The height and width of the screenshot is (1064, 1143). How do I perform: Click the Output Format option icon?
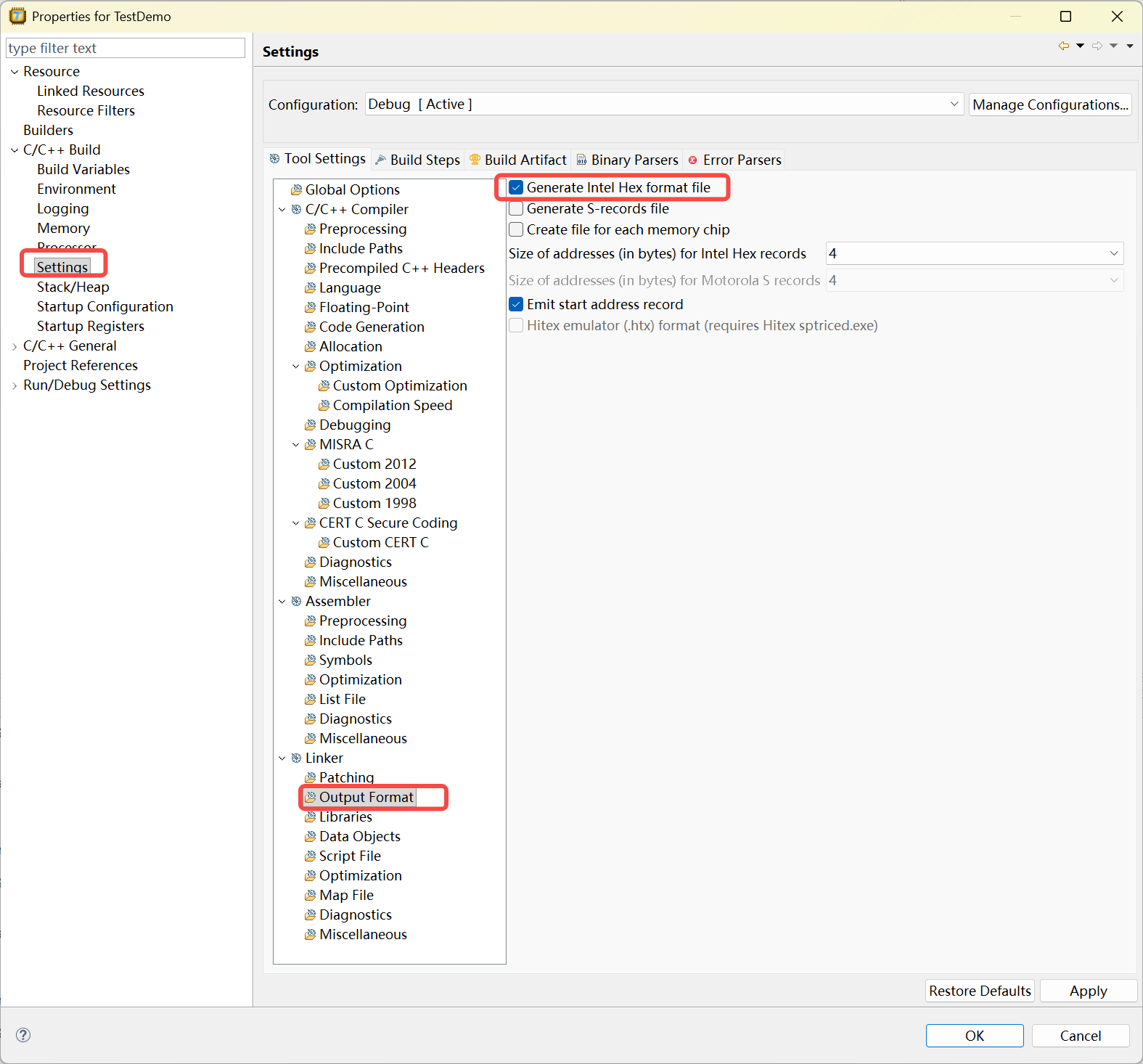coord(310,798)
